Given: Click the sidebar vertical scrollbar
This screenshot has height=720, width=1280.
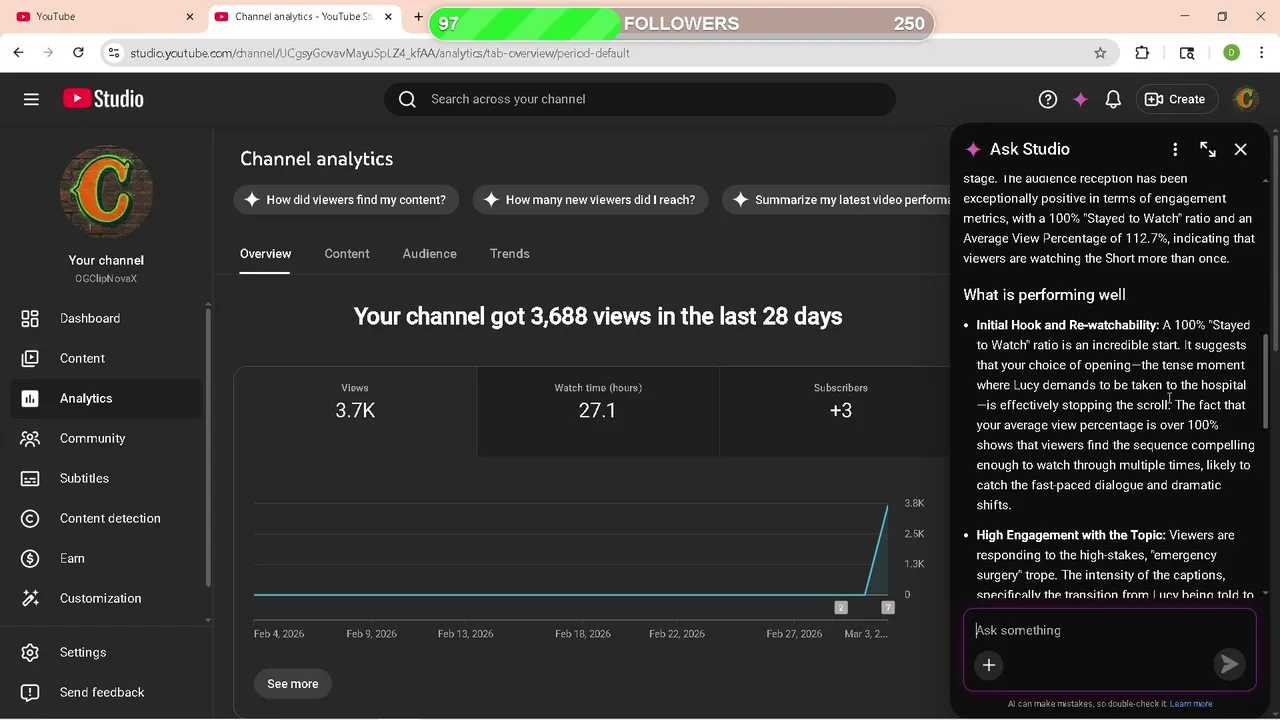Looking at the screenshot, I should [x=208, y=445].
